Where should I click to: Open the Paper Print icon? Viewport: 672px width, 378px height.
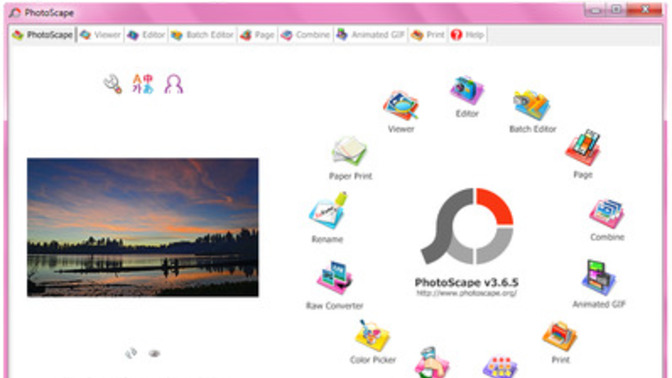click(x=349, y=151)
